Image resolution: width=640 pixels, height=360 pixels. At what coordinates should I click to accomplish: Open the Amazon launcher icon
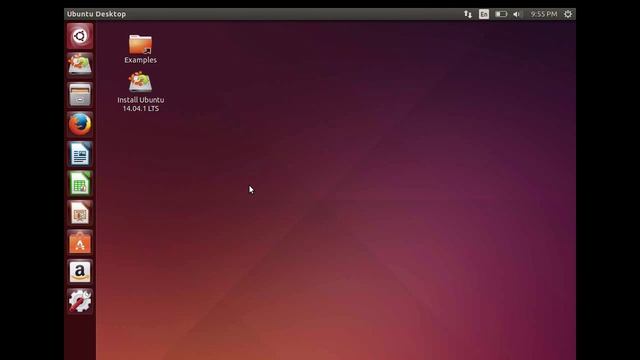[80, 272]
